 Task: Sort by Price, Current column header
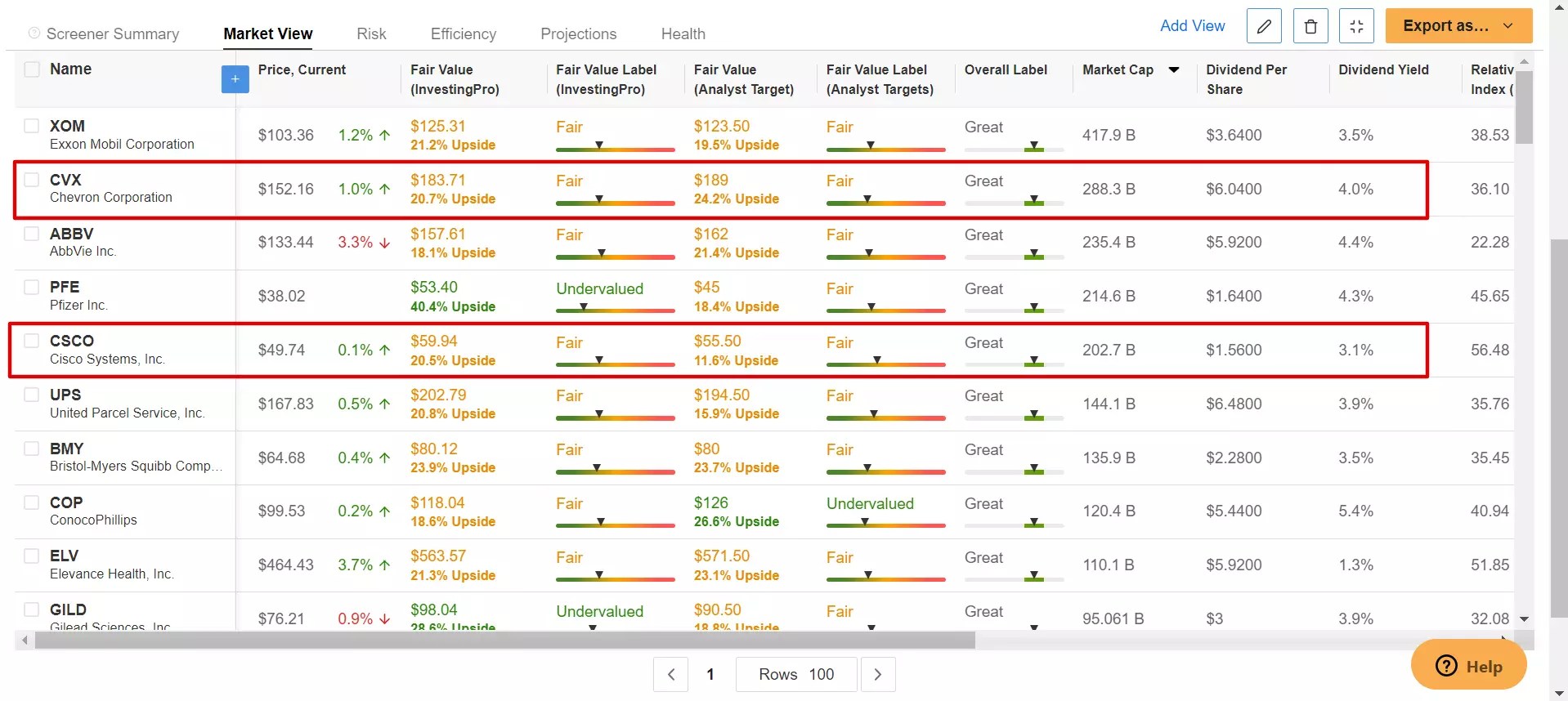(302, 69)
